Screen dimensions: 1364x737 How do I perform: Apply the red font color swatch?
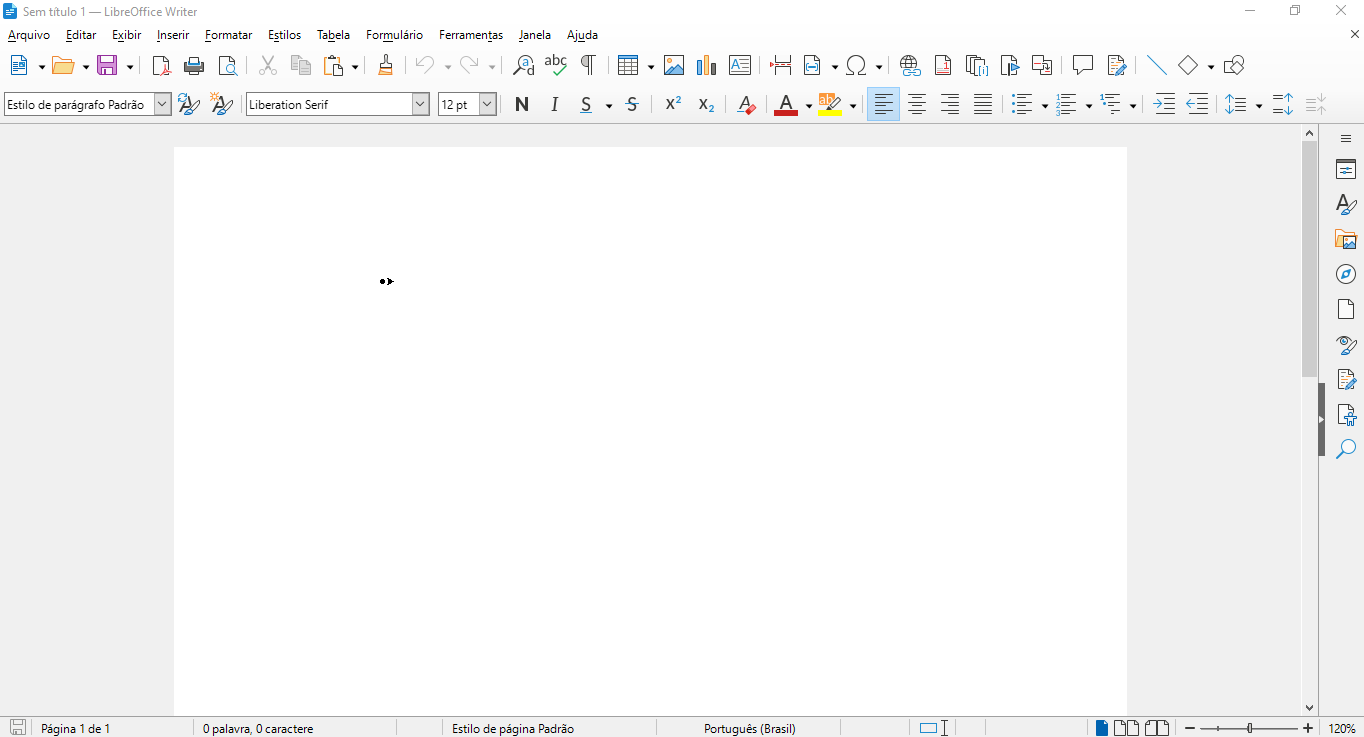(x=785, y=104)
